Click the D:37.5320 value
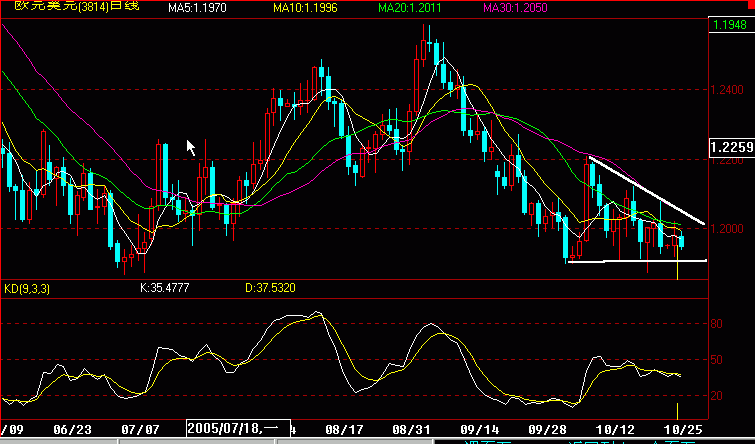This screenshot has height=444, width=755. point(270,288)
